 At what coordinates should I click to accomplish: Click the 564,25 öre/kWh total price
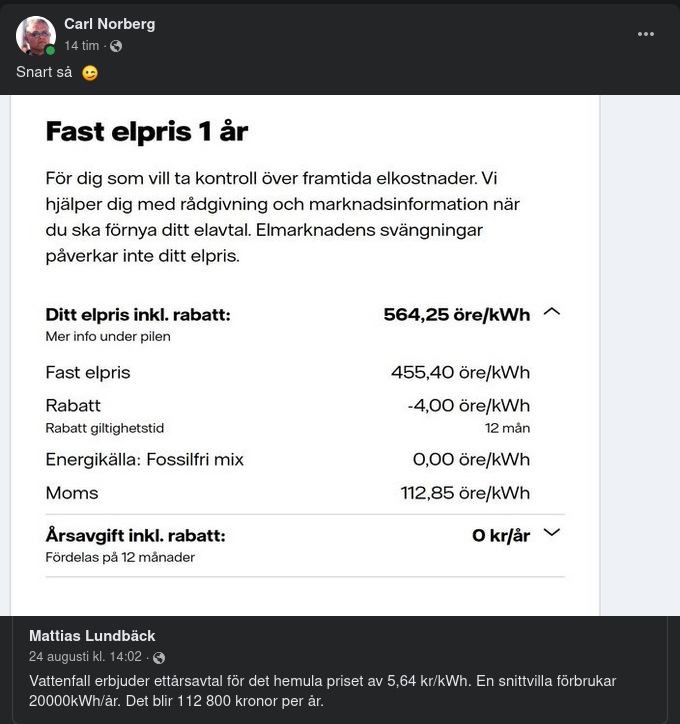tap(456, 315)
